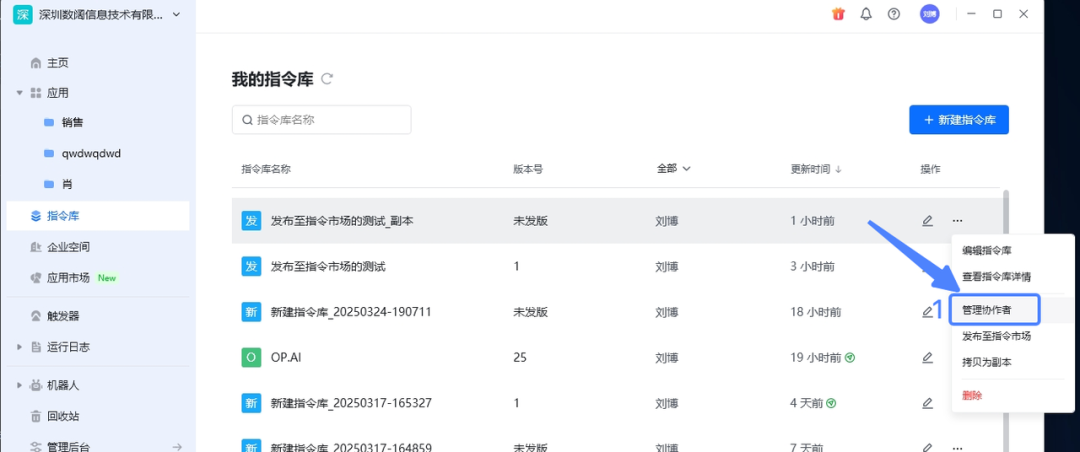1080x452 pixels.
Task: Open the three-dot menu for 发布至指令市场的测试_副本
Action: [957, 220]
